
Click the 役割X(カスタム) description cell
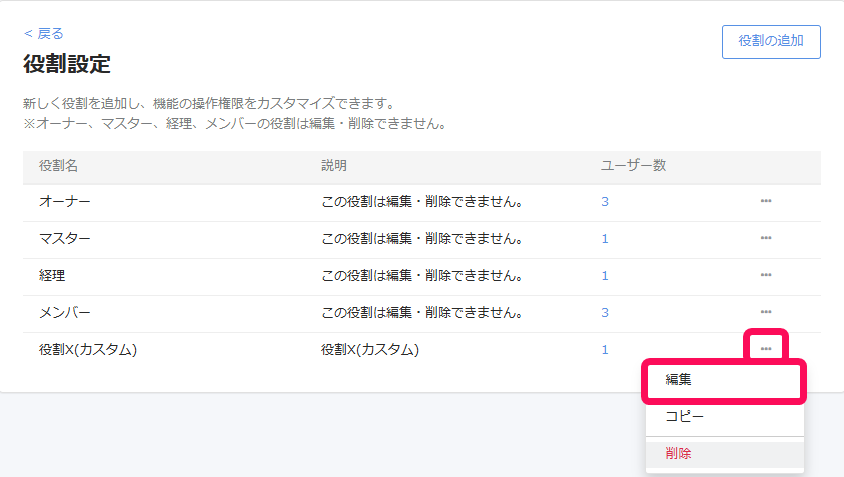click(370, 349)
